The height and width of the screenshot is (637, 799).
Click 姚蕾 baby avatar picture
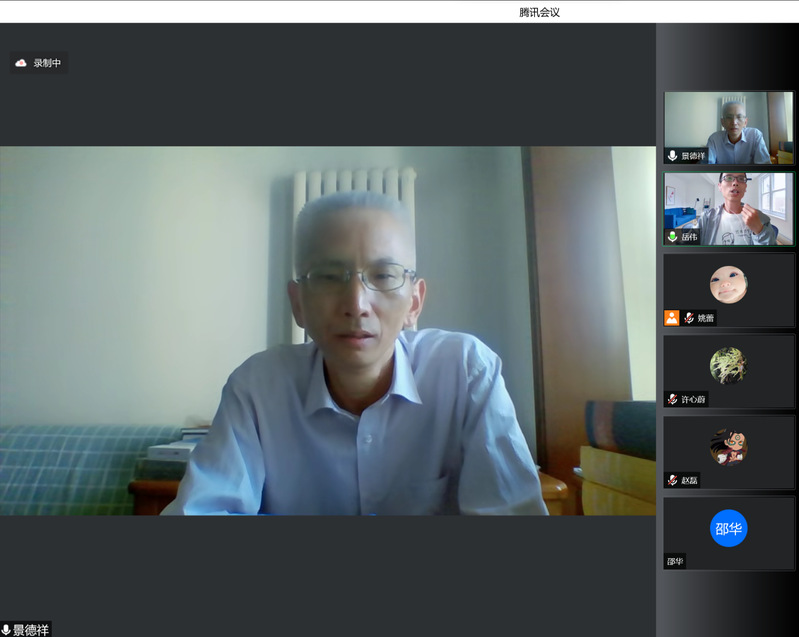pyautogui.click(x=728, y=285)
